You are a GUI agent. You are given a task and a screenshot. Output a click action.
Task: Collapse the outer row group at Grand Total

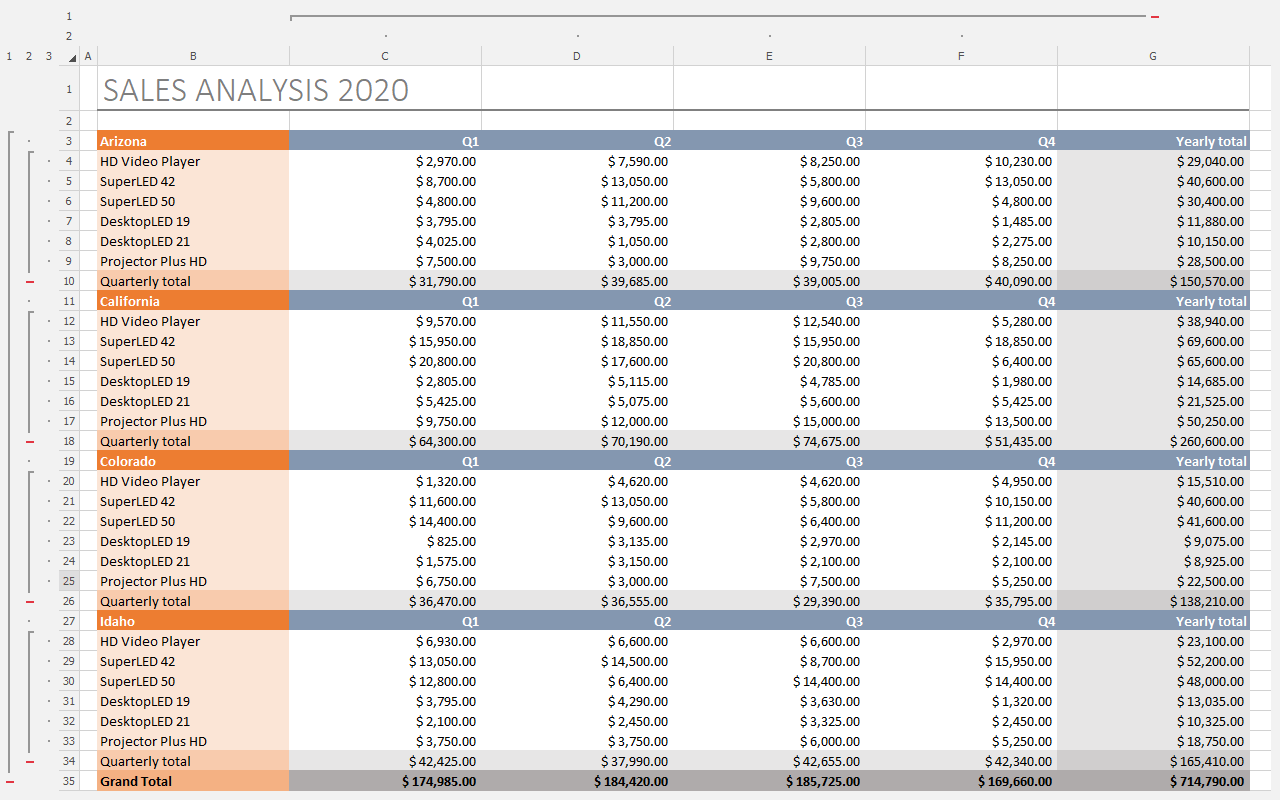(x=9, y=781)
